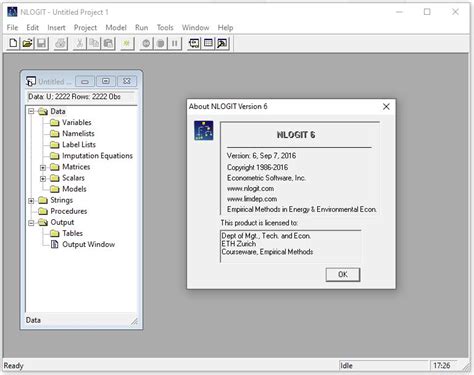Click the Idle status bar pane
The height and width of the screenshot is (375, 474).
pos(383,365)
